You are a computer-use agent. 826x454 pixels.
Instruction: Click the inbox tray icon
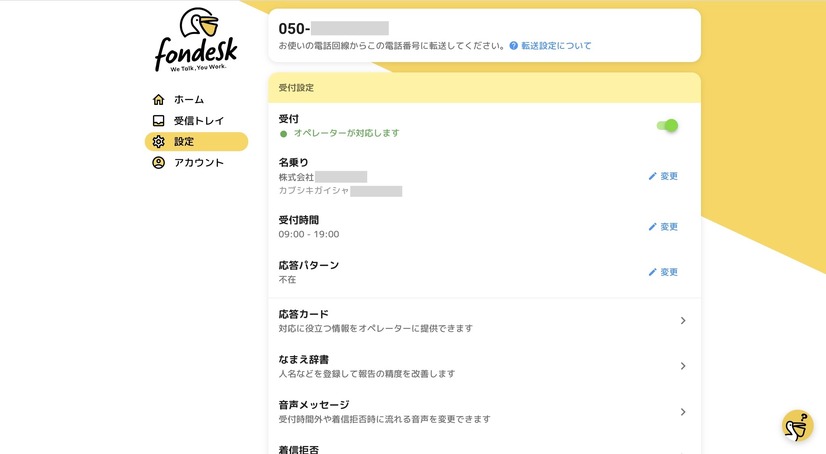pos(158,121)
